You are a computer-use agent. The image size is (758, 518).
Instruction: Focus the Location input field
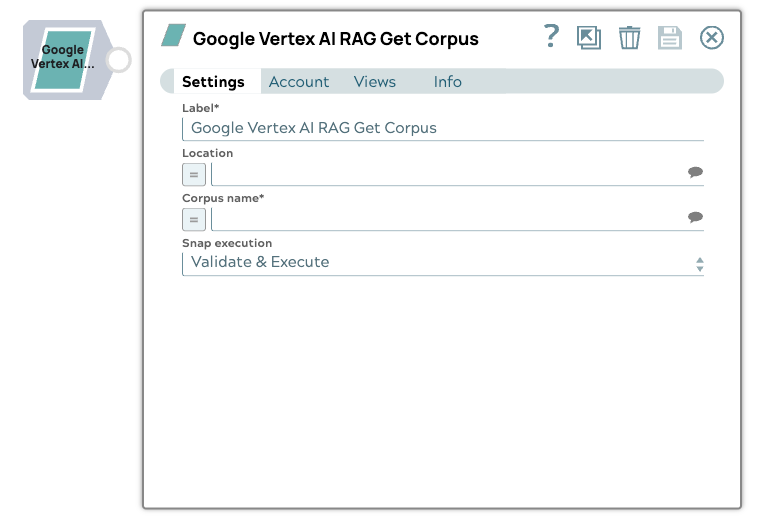pos(445,174)
